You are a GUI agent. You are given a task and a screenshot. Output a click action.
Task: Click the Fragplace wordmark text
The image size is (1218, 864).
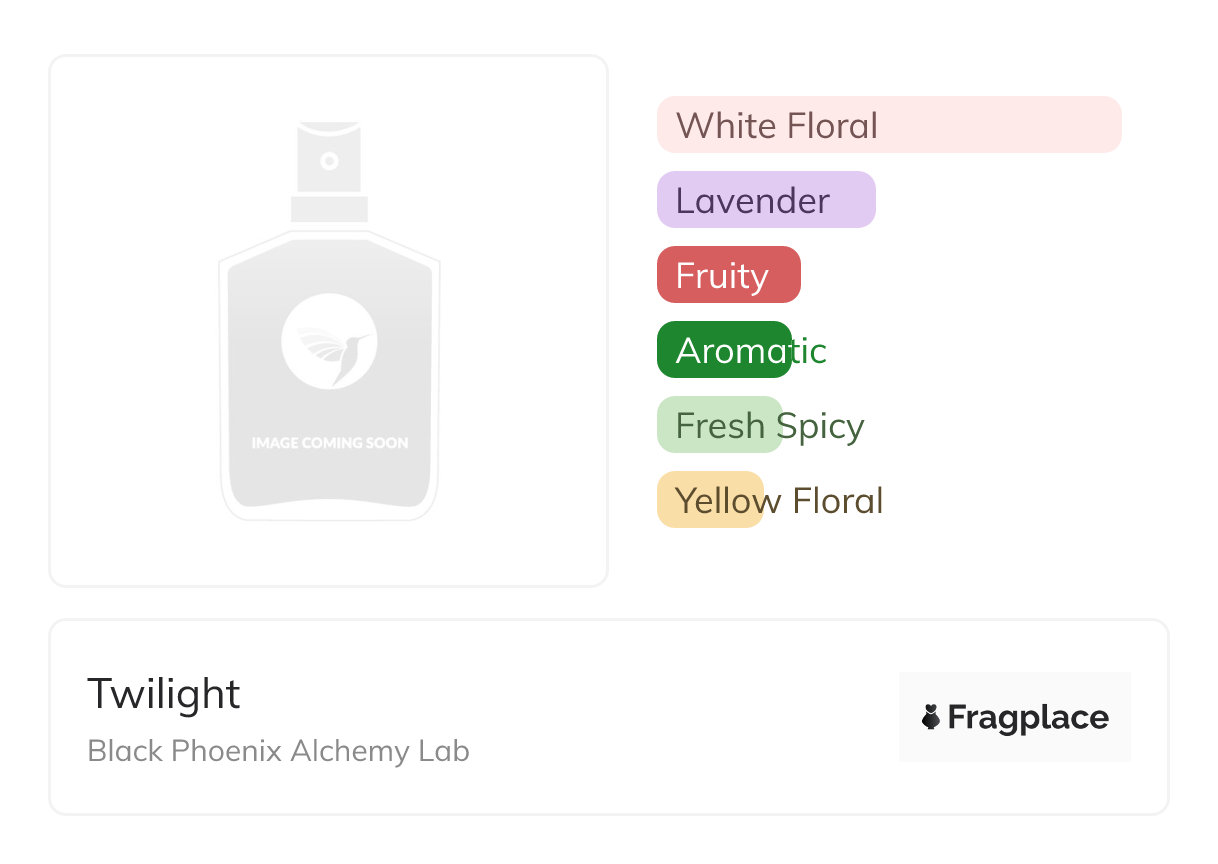point(1028,717)
